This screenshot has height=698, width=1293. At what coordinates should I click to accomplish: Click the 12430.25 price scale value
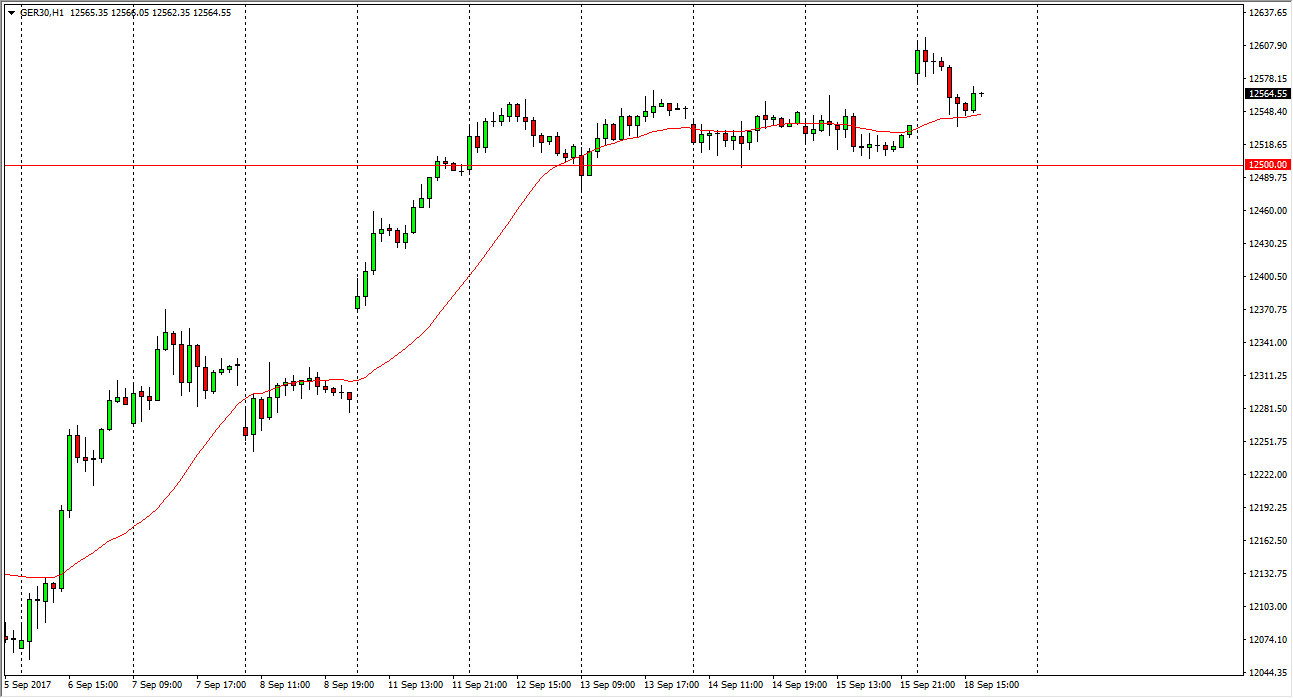1267,244
